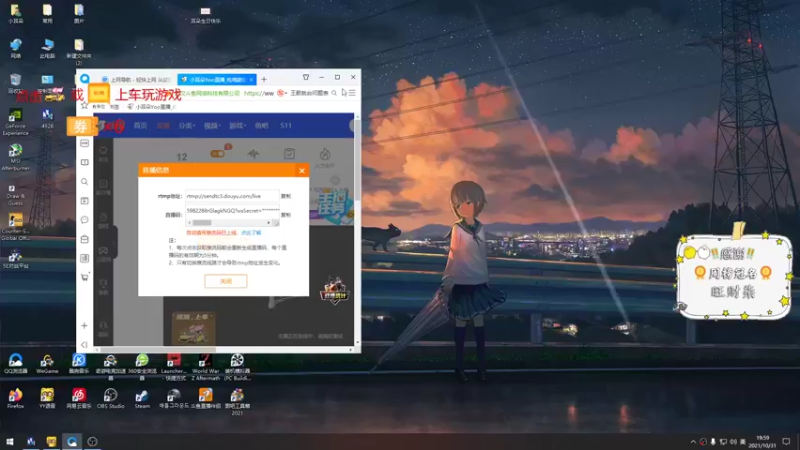
Task: Click the browser skin (shirt) icon in the title bar
Action: click(306, 78)
